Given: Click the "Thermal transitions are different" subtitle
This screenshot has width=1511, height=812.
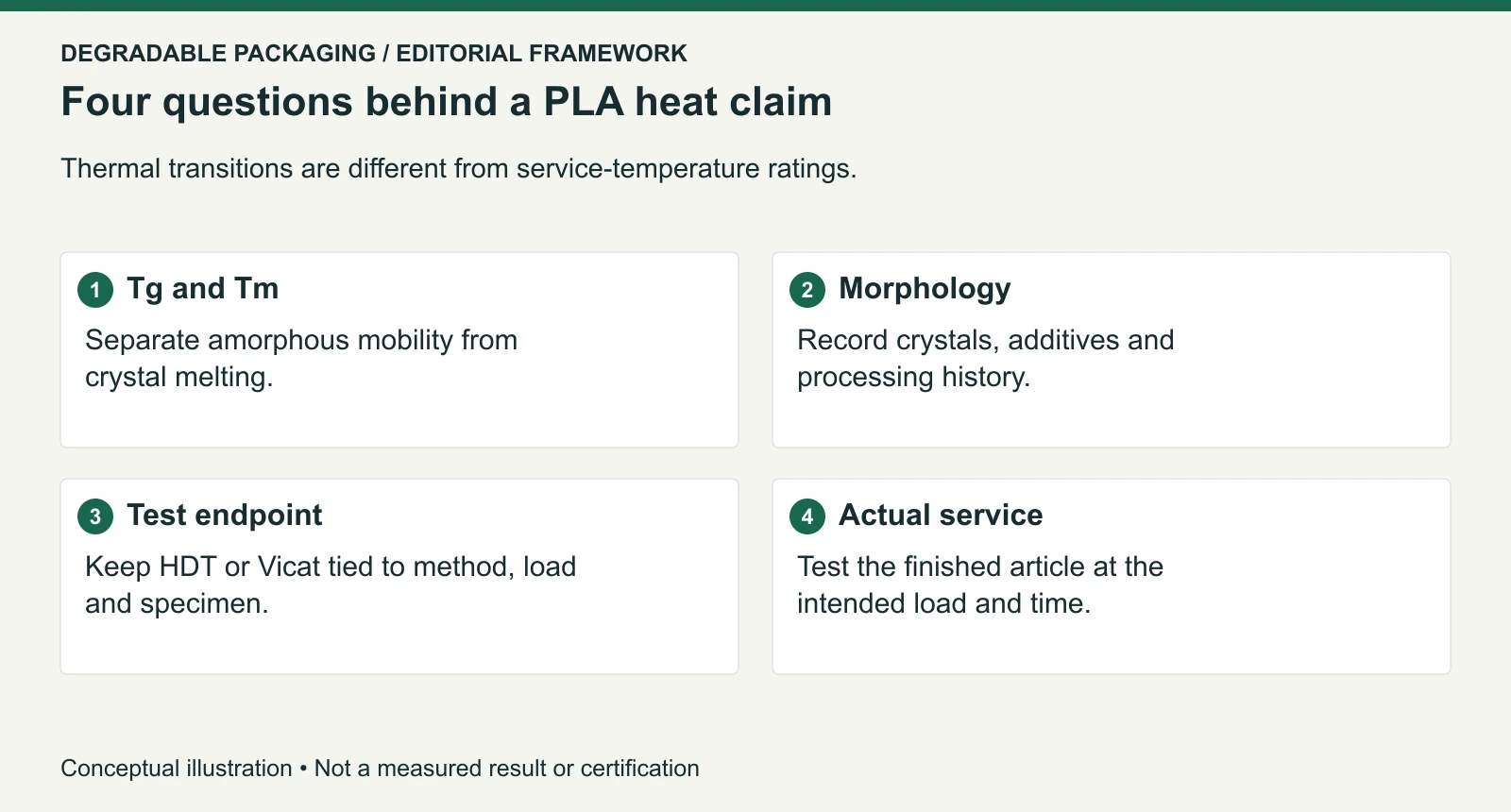Looking at the screenshot, I should (459, 168).
